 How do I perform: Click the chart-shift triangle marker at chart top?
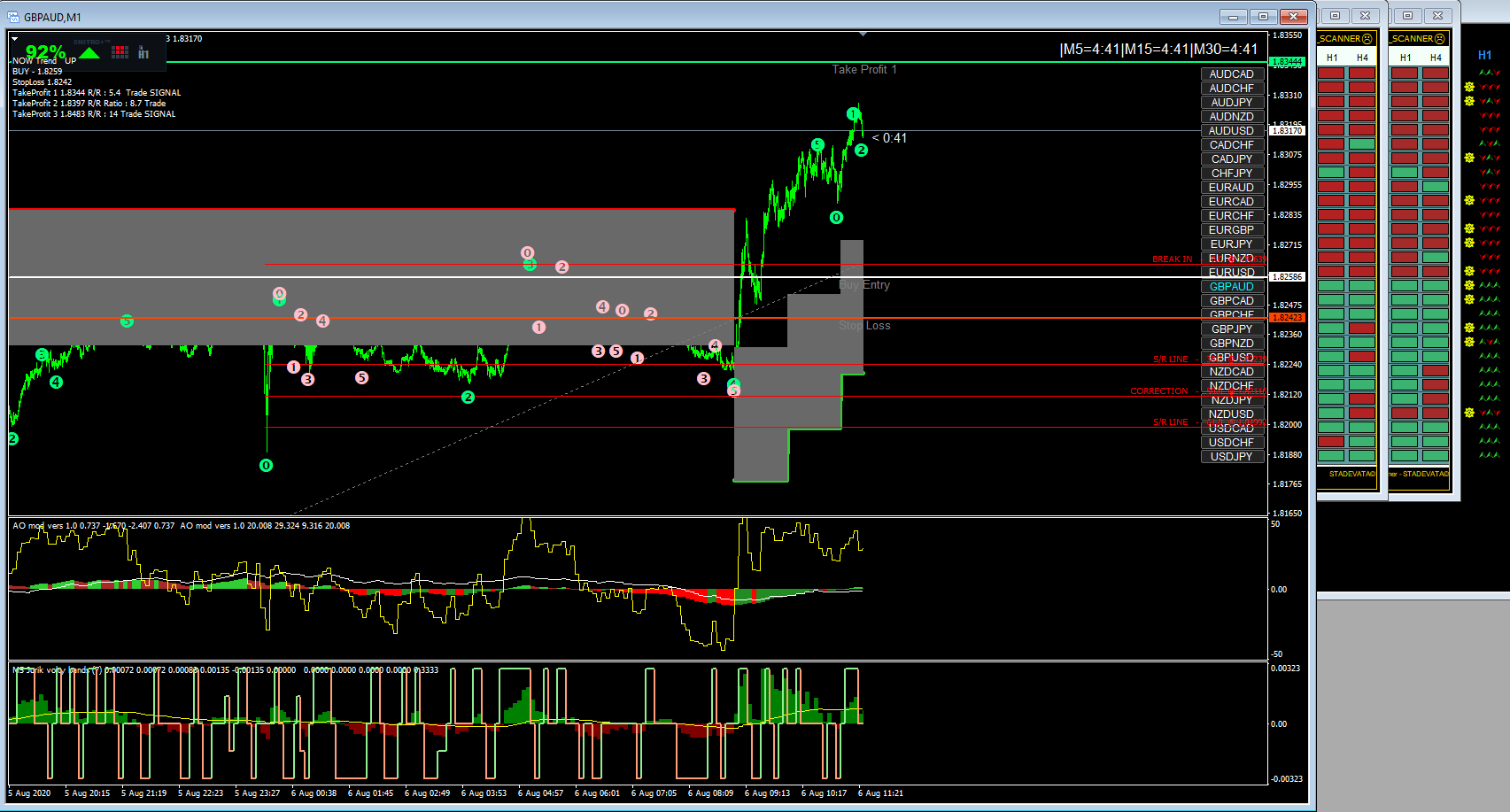(863, 35)
